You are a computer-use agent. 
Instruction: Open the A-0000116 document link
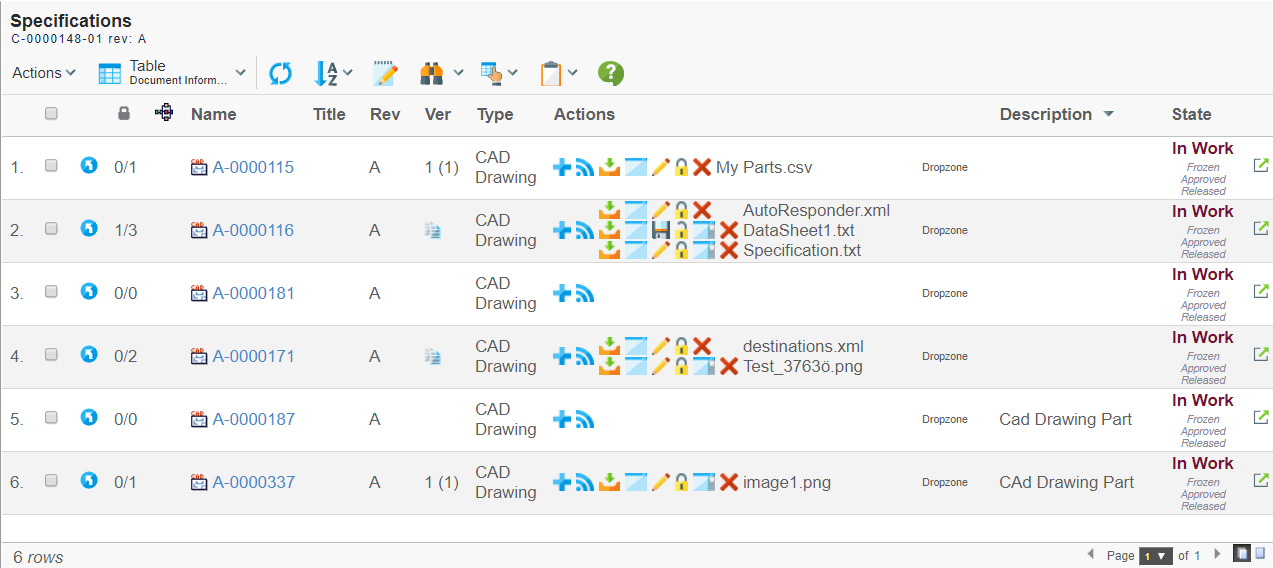pyautogui.click(x=253, y=230)
